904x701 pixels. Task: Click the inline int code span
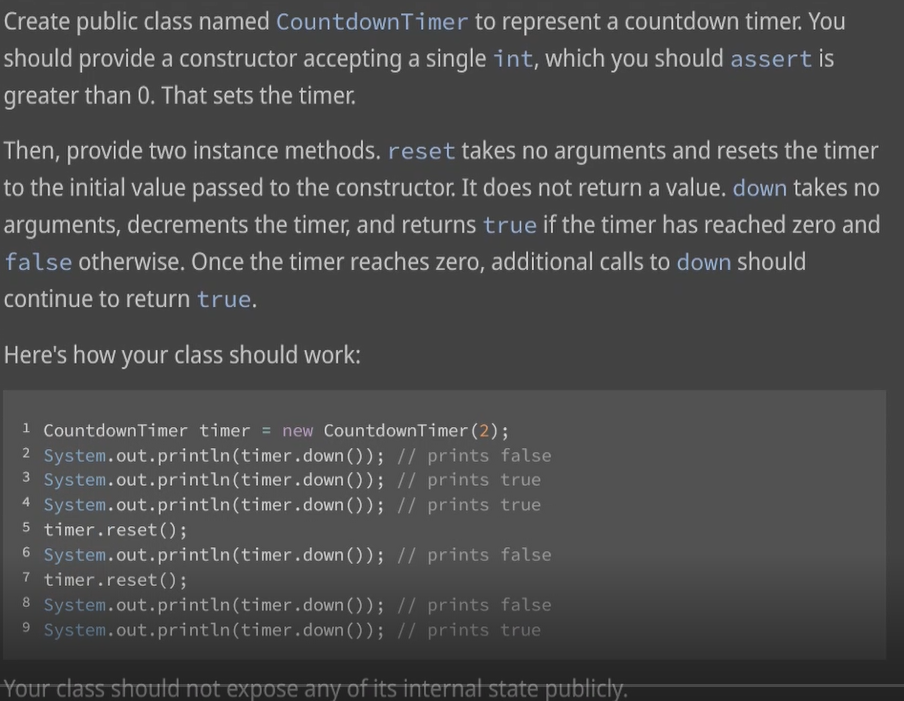513,59
